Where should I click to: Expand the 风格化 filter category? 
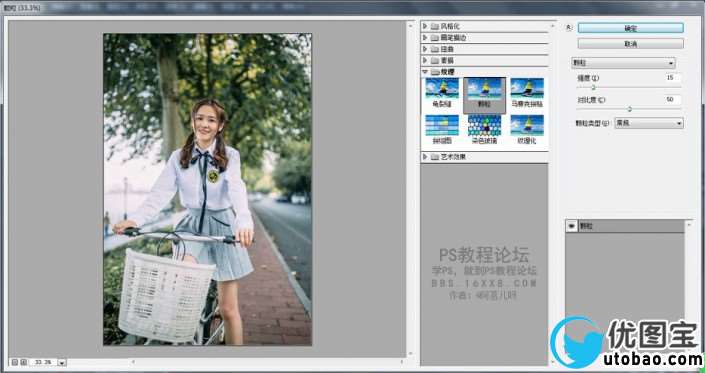pyautogui.click(x=425, y=26)
